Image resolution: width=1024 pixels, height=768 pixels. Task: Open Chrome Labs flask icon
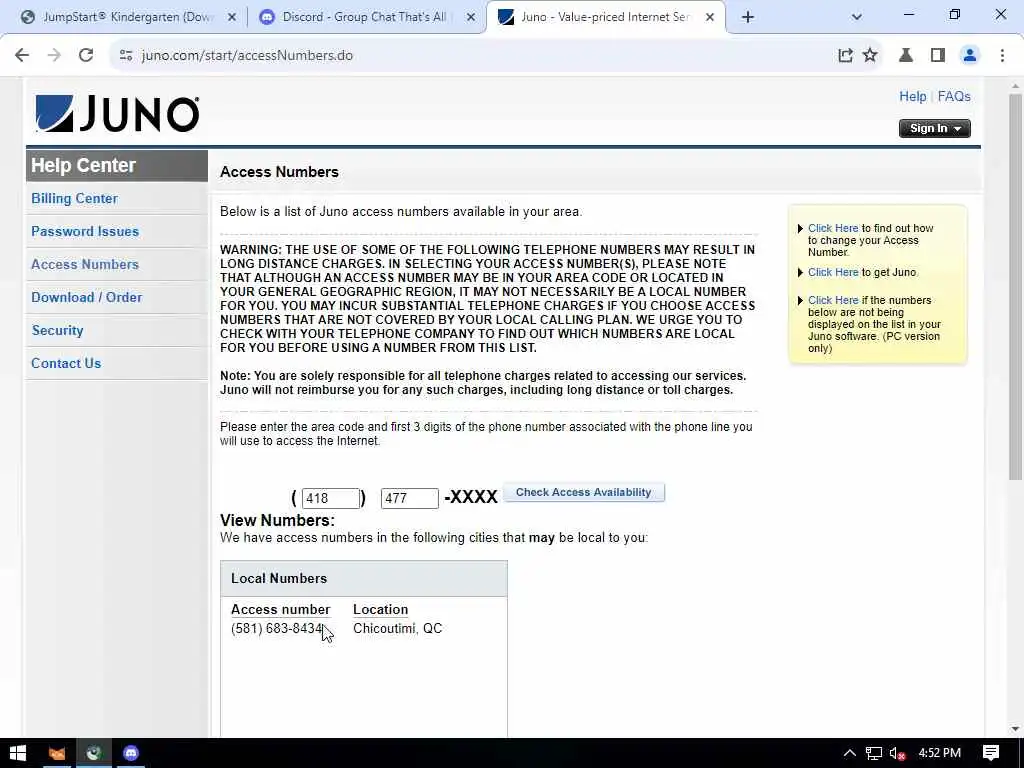pyautogui.click(x=906, y=56)
